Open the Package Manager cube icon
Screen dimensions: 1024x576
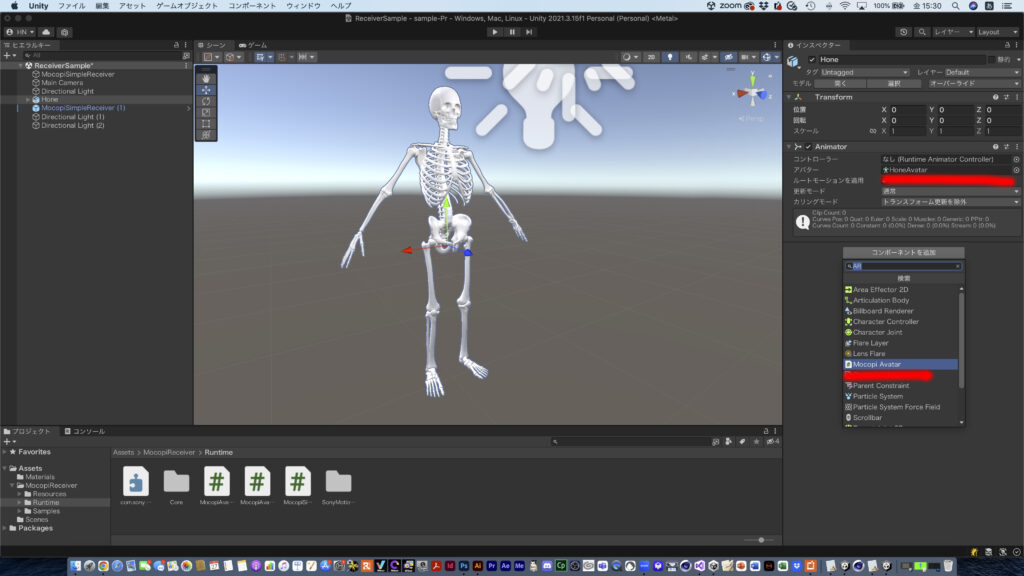click(x=65, y=32)
